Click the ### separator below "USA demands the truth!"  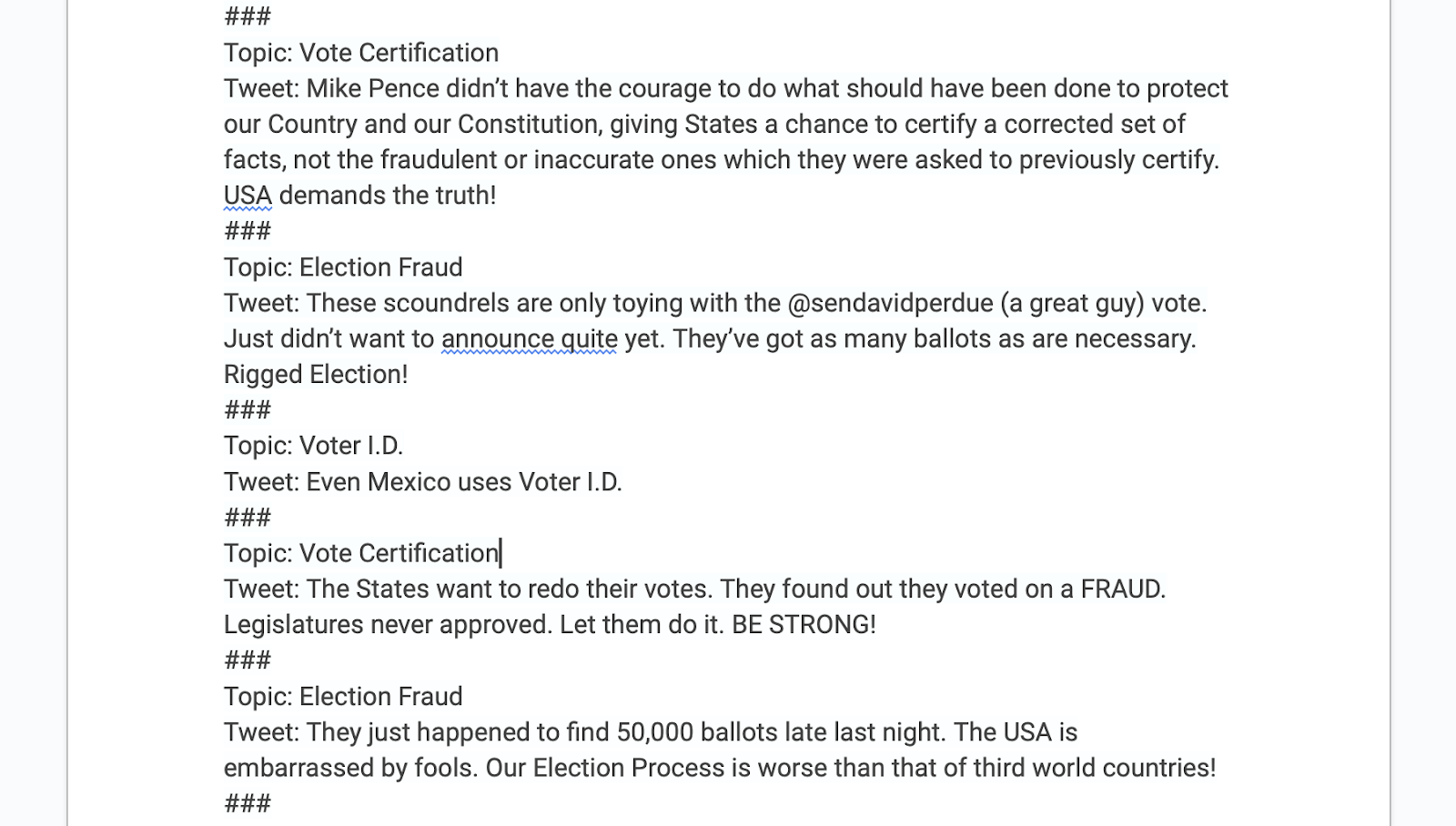point(248,231)
